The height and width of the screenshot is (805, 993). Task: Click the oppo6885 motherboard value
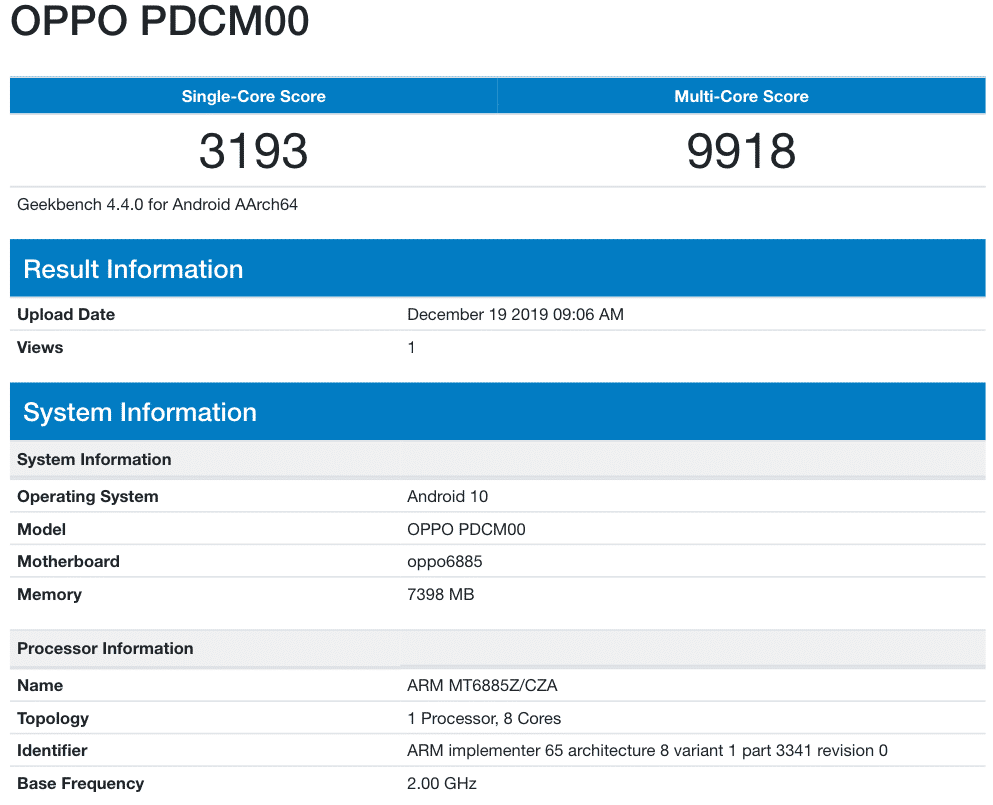click(x=444, y=562)
